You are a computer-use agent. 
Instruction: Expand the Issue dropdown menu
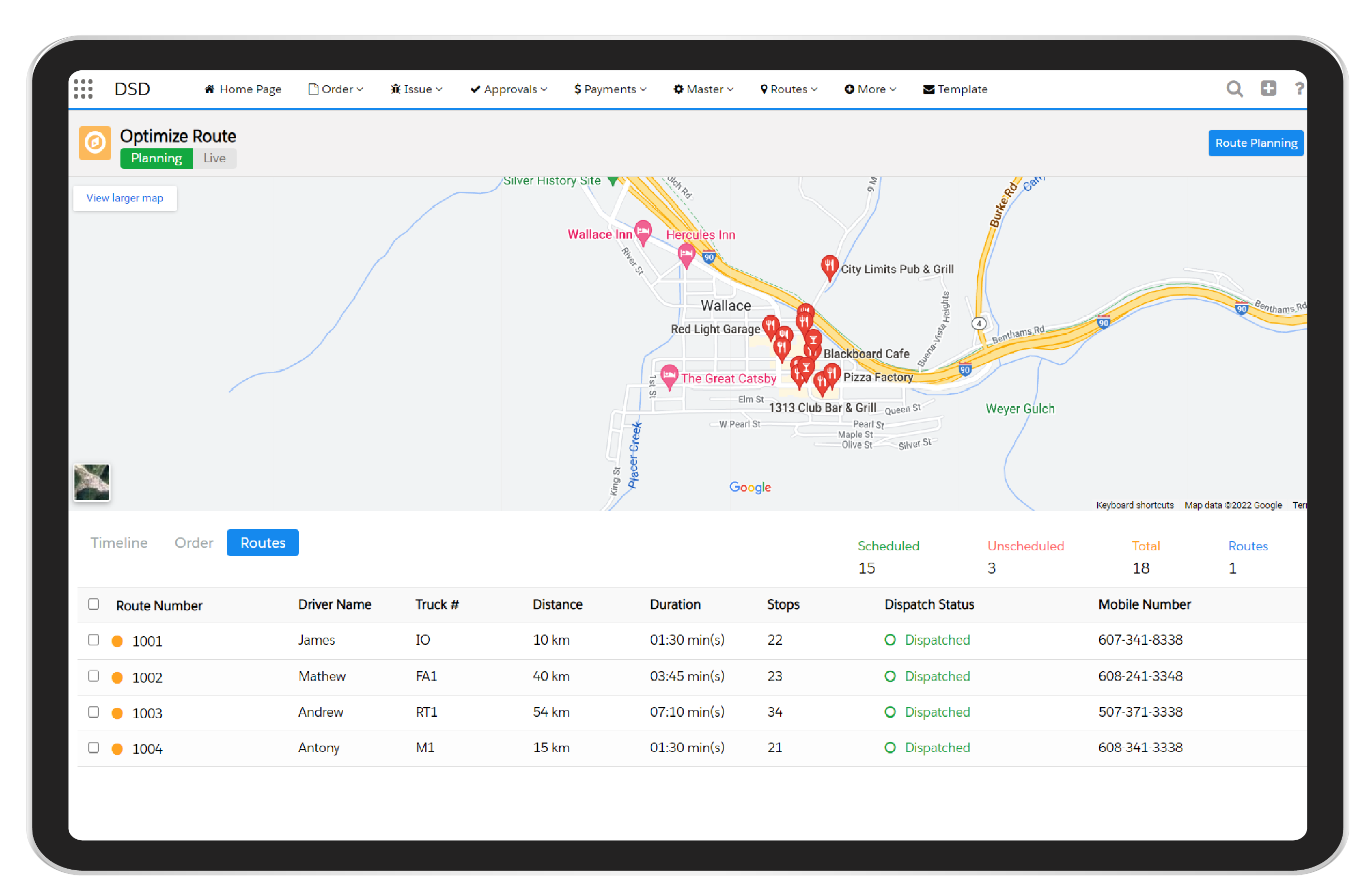[x=416, y=89]
